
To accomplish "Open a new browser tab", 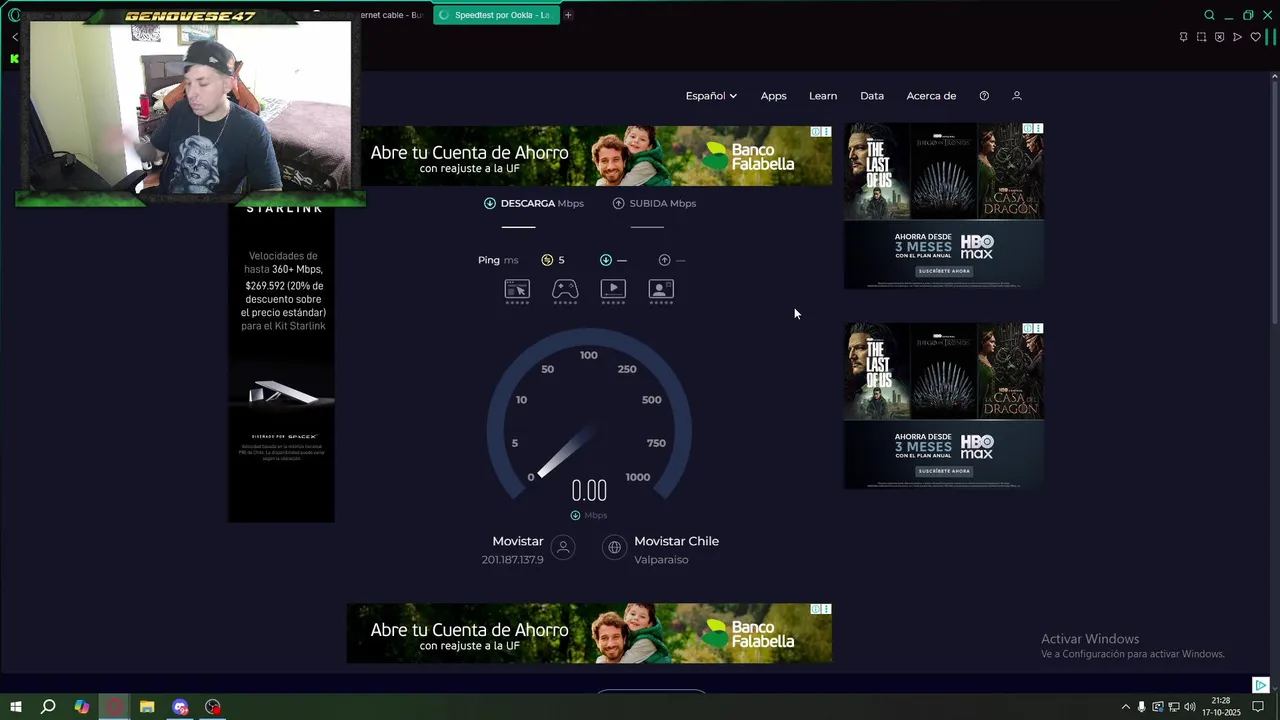I will [568, 15].
